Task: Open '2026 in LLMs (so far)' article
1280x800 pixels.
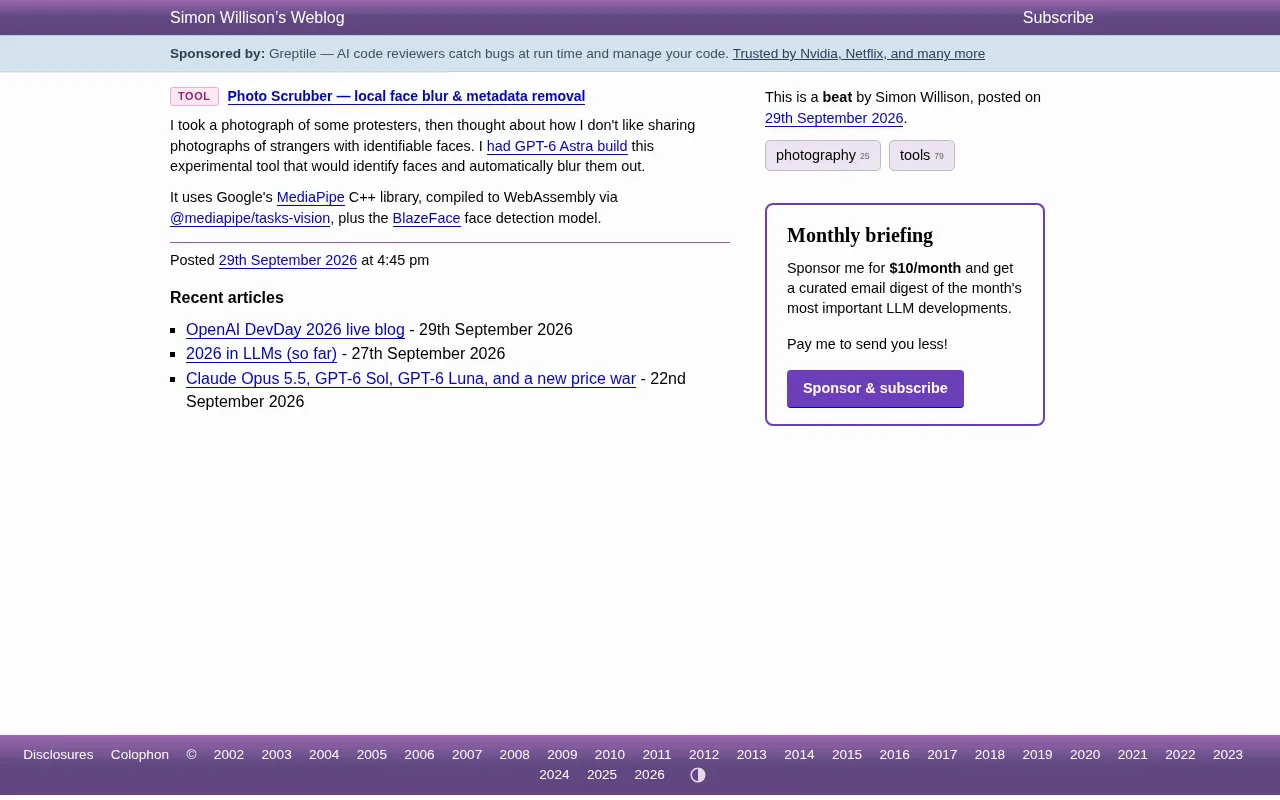Action: pos(261,354)
